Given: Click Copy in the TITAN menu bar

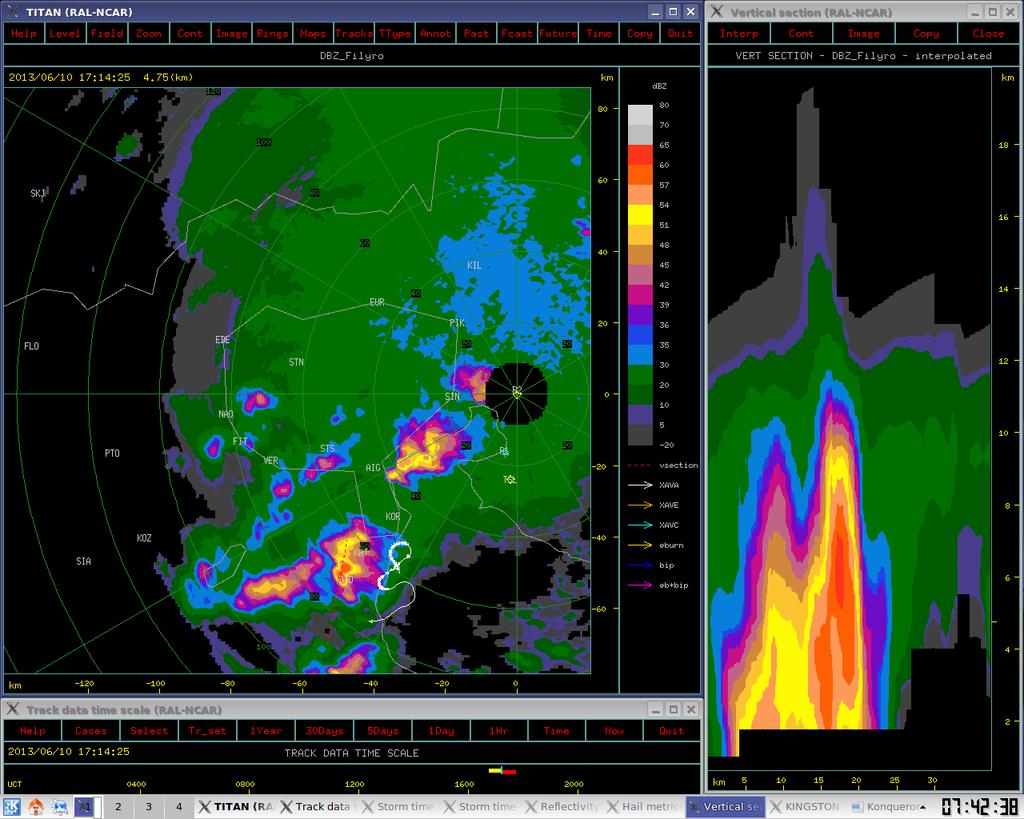Looking at the screenshot, I should pos(639,33).
